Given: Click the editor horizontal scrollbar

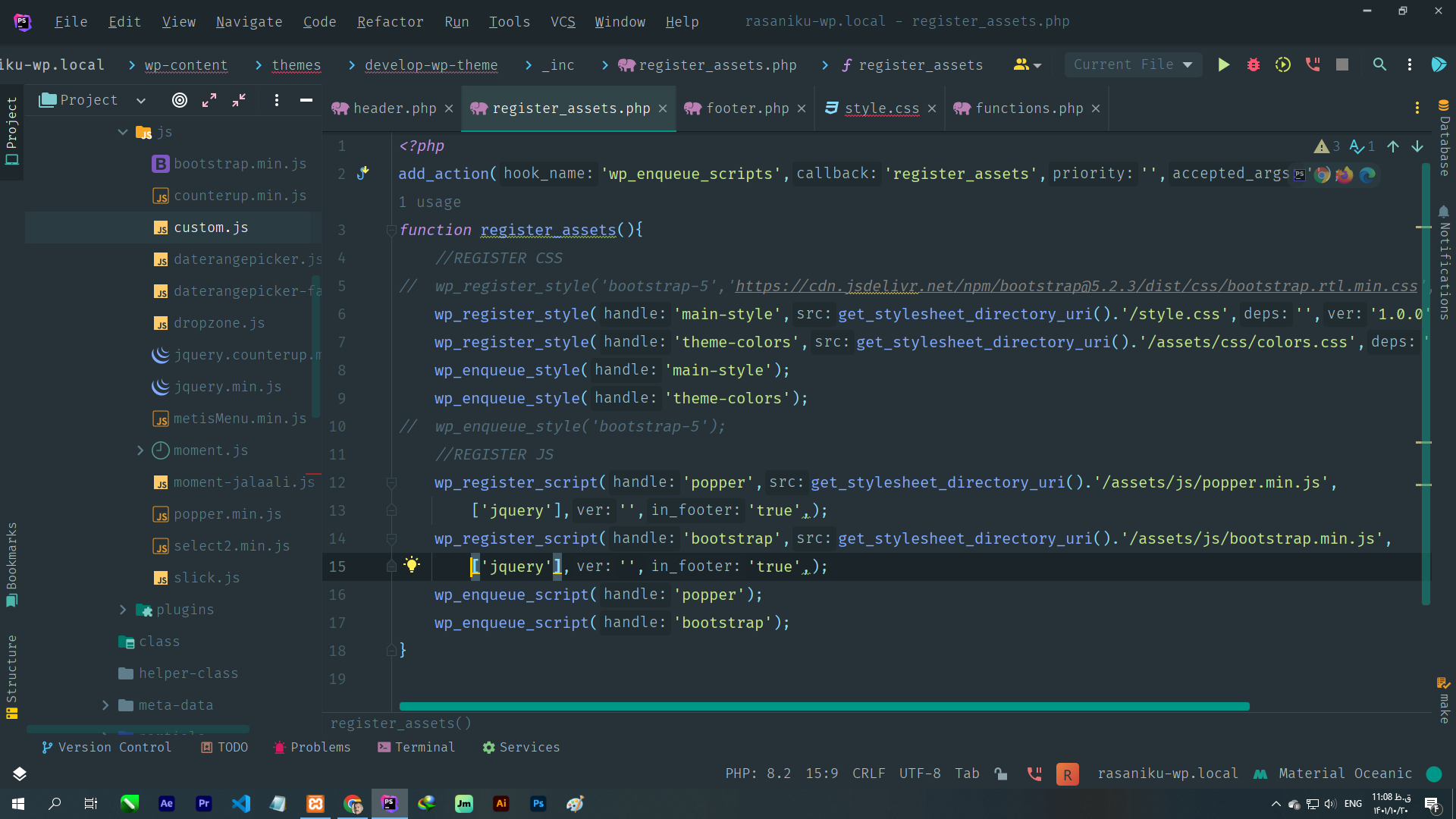Looking at the screenshot, I should (x=824, y=706).
